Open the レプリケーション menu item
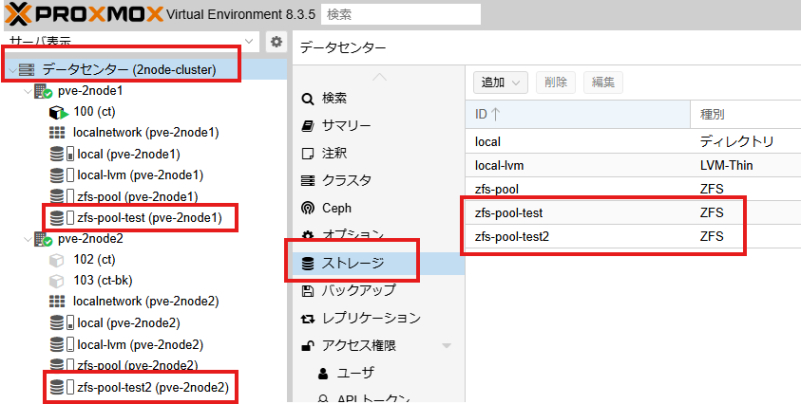This screenshot has height=404, width=801. tap(371, 319)
